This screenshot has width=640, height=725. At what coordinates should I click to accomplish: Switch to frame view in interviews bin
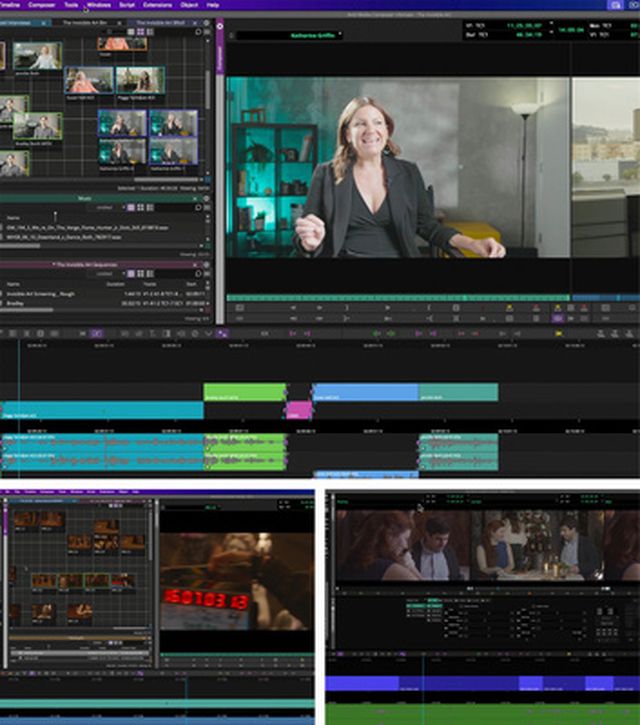141,31
